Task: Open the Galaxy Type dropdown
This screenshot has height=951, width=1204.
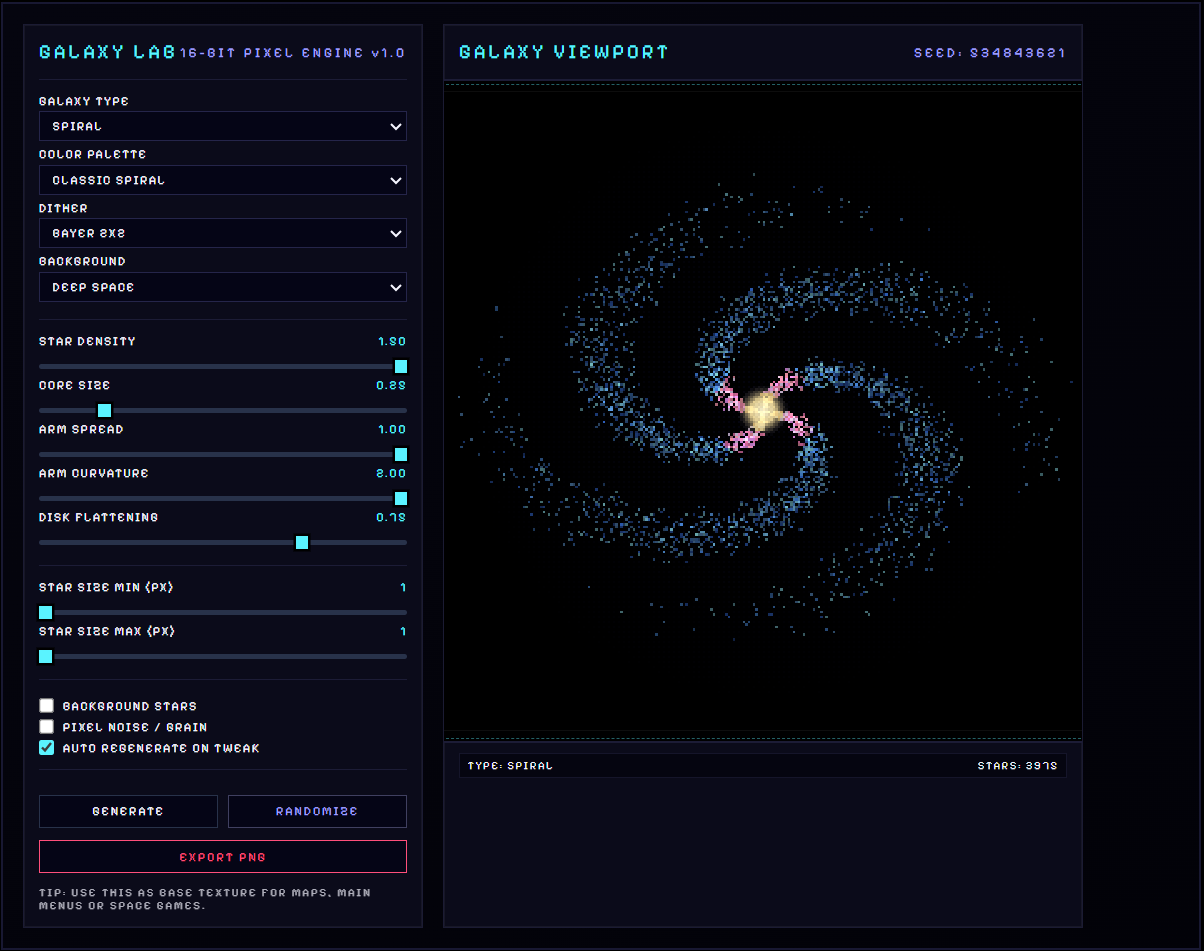Action: [222, 126]
